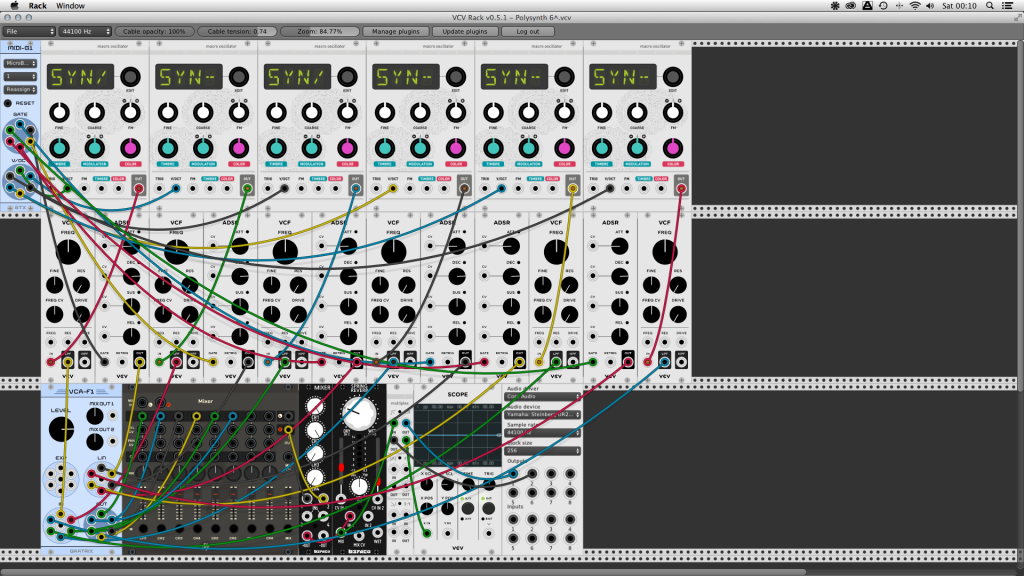This screenshot has width=1024, height=576.
Task: Click the Zoom 84.77% slider
Action: 320,31
